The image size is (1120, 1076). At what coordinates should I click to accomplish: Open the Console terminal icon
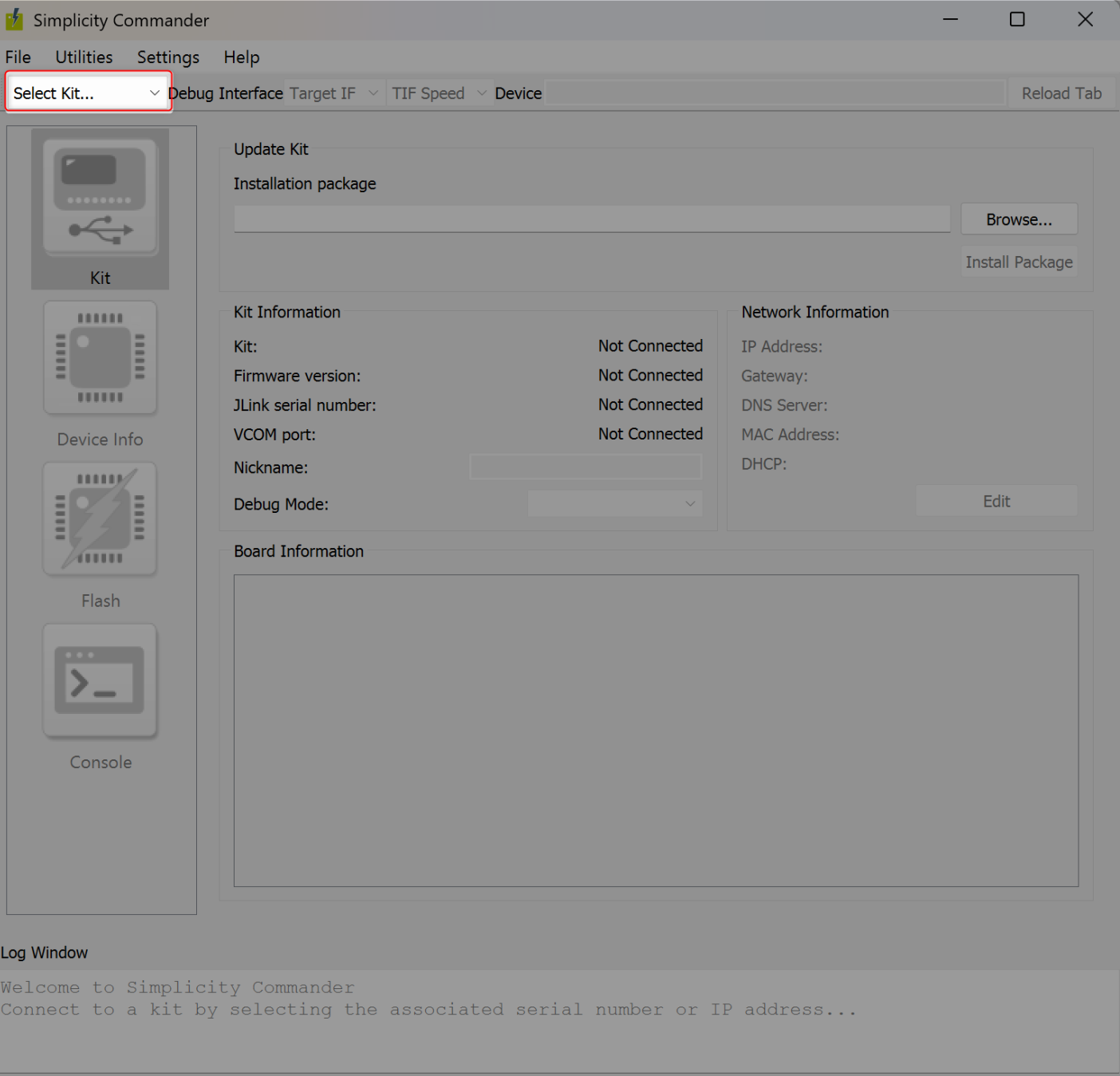(100, 680)
